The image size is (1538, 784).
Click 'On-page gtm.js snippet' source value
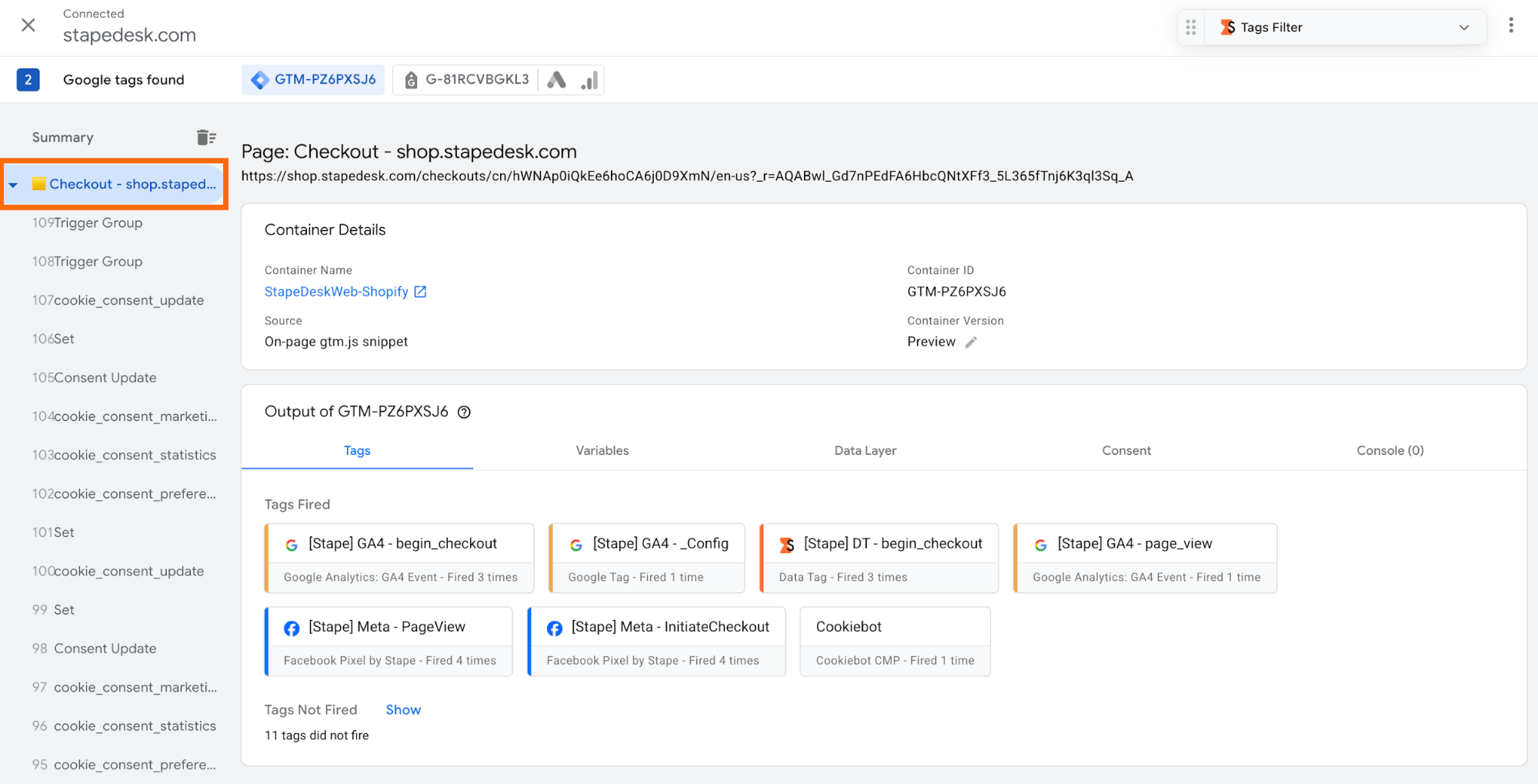point(336,342)
